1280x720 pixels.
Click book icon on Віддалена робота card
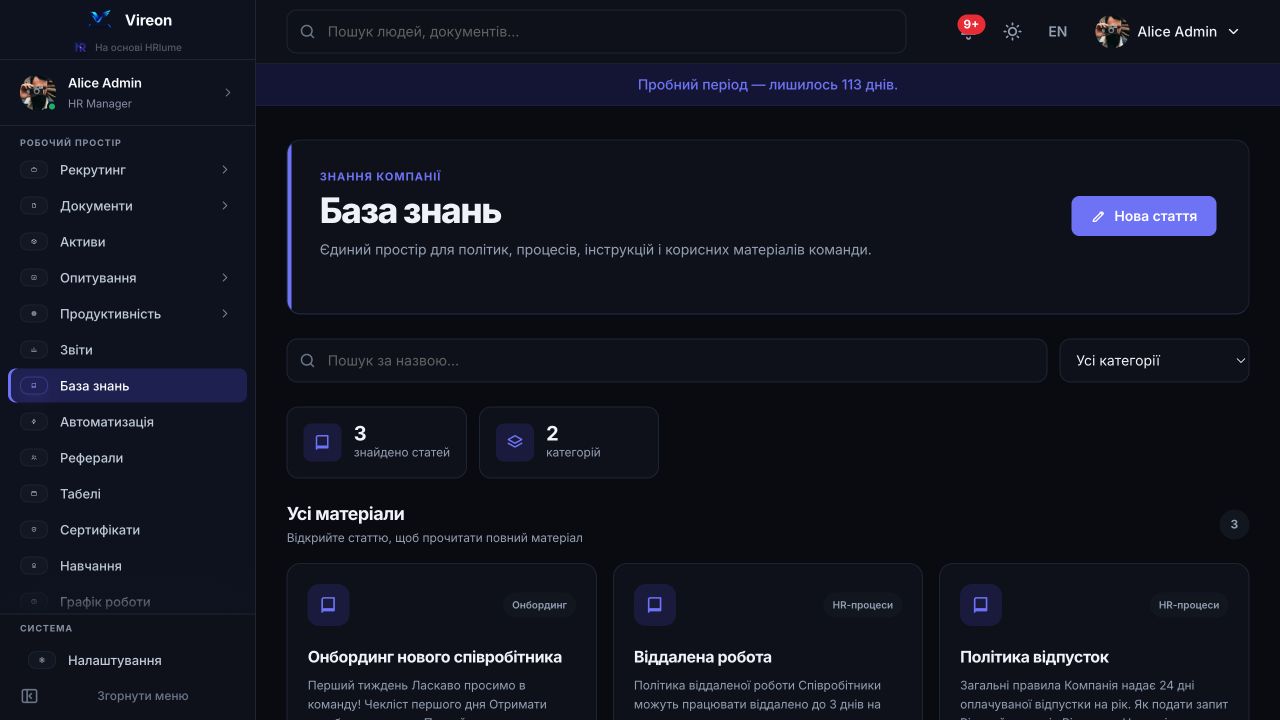pyautogui.click(x=655, y=605)
